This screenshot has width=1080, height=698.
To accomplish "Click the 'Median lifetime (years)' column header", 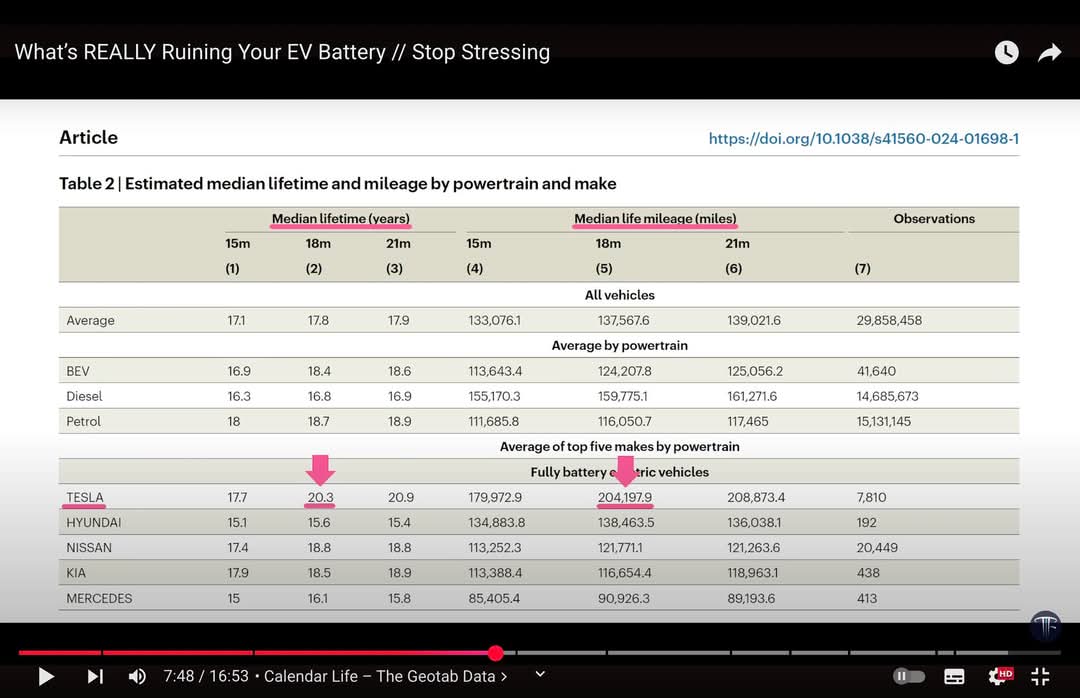I will point(341,218).
